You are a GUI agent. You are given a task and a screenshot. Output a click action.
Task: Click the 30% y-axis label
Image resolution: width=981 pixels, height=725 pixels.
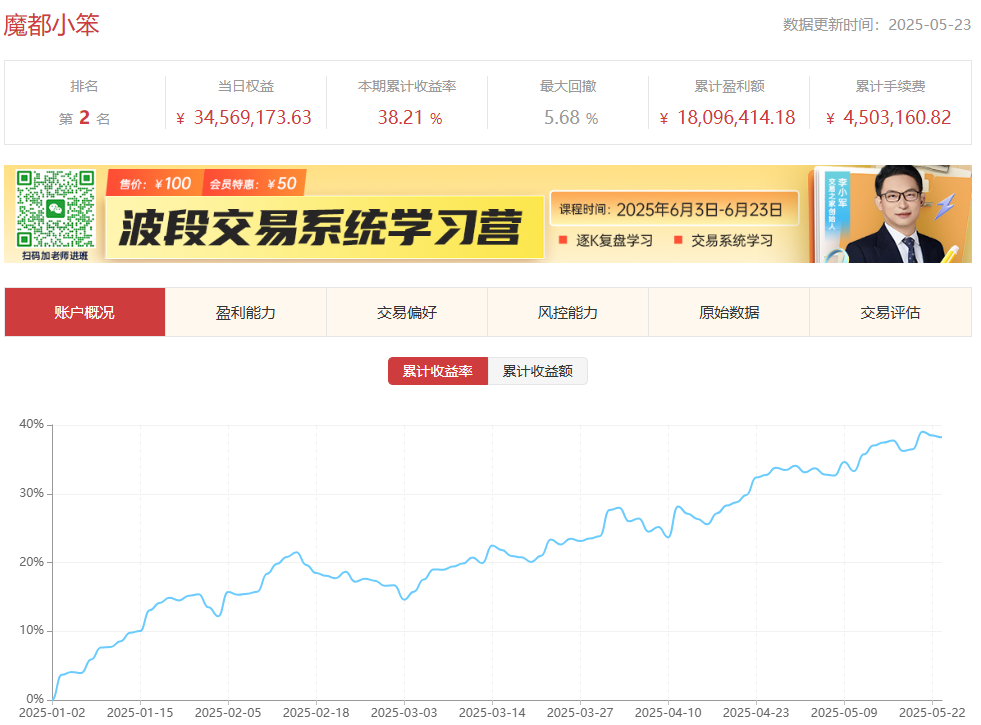pos(31,493)
